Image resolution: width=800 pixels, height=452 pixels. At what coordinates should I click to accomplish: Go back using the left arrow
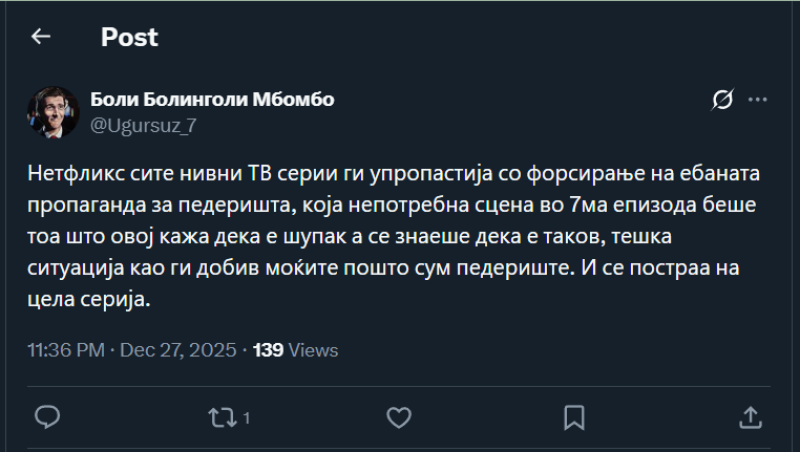[x=40, y=37]
